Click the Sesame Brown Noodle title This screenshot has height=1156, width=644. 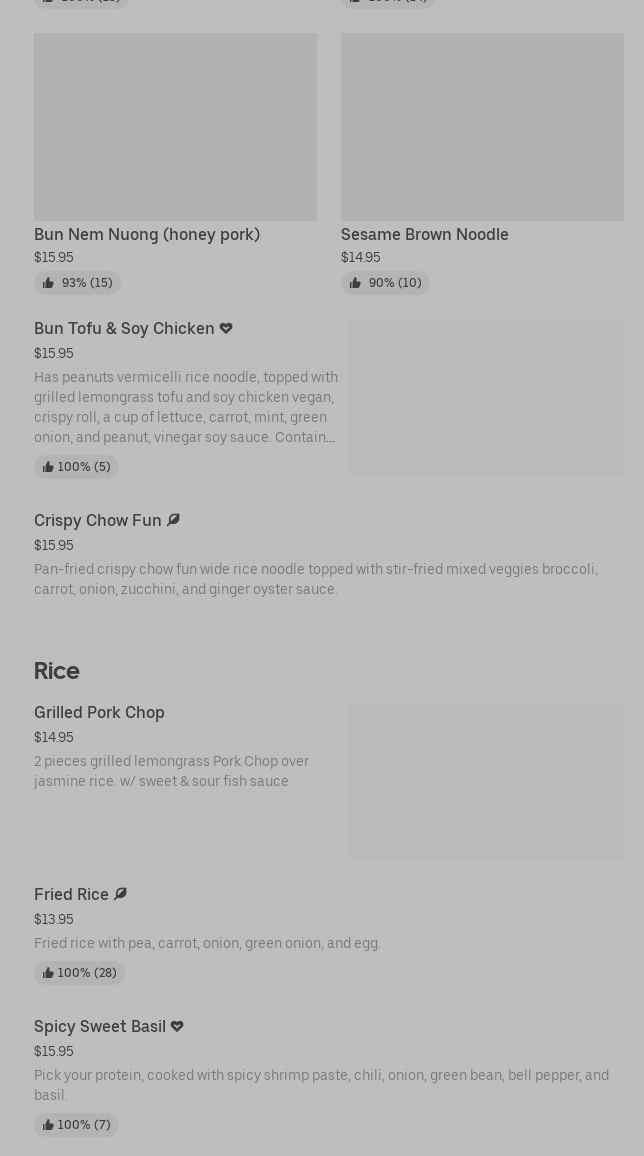point(424,234)
